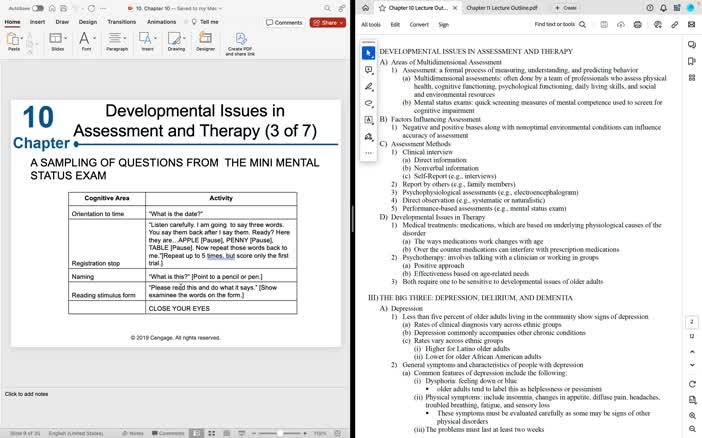Switch to Slide Sorter grid view
The image size is (702, 438).
[212, 433]
